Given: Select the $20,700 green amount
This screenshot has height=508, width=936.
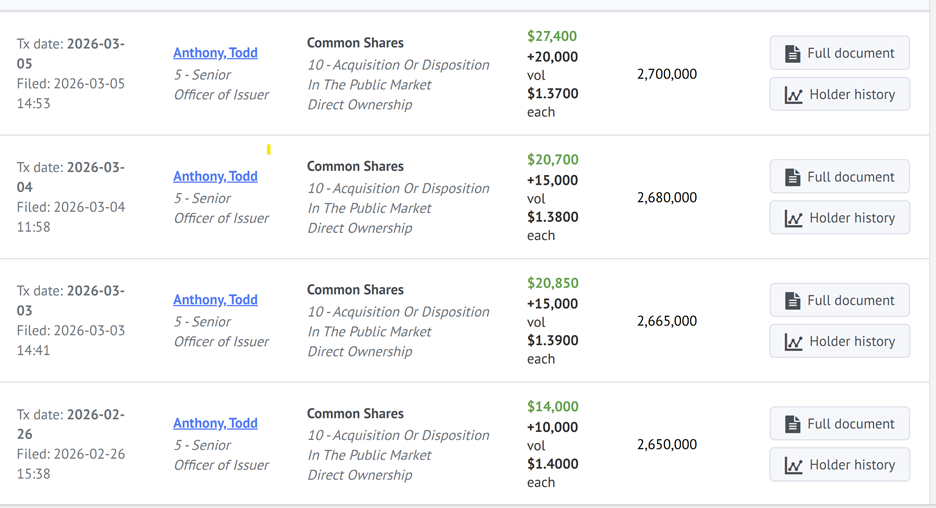Looking at the screenshot, I should tap(552, 160).
